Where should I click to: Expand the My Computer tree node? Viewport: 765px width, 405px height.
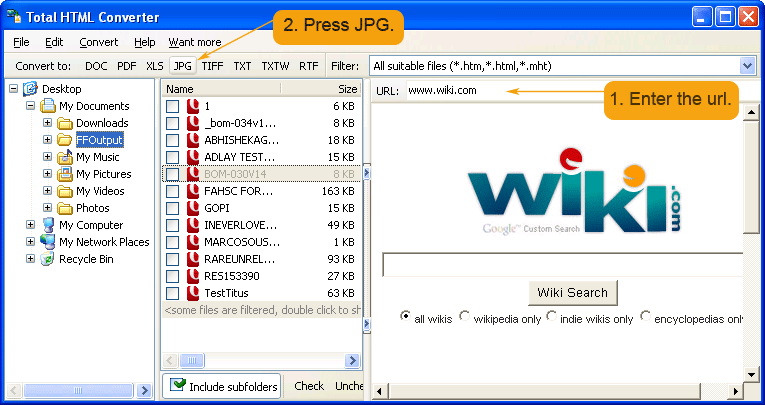click(x=30, y=225)
